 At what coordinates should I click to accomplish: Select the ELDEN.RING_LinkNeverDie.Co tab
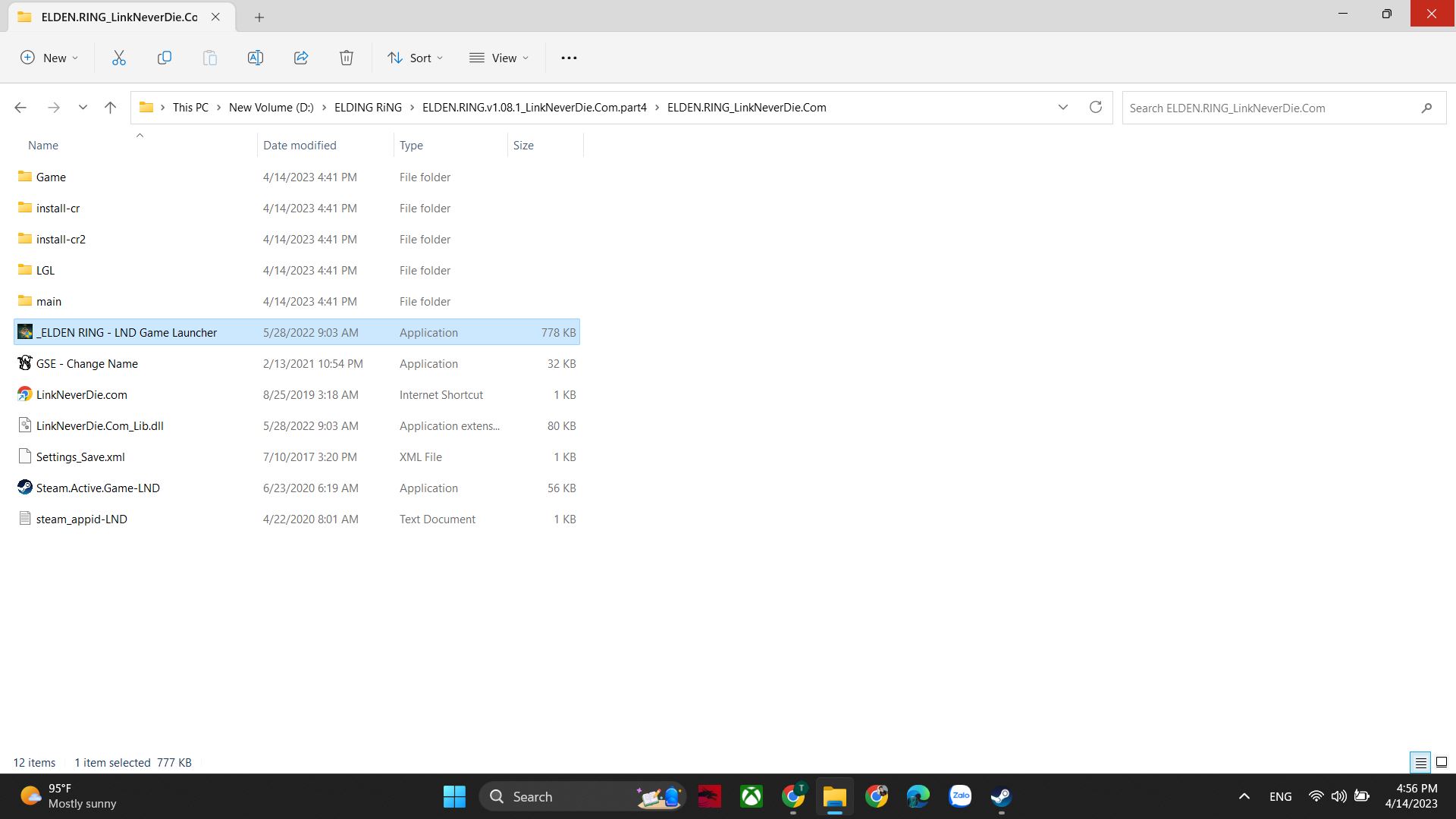point(121,17)
